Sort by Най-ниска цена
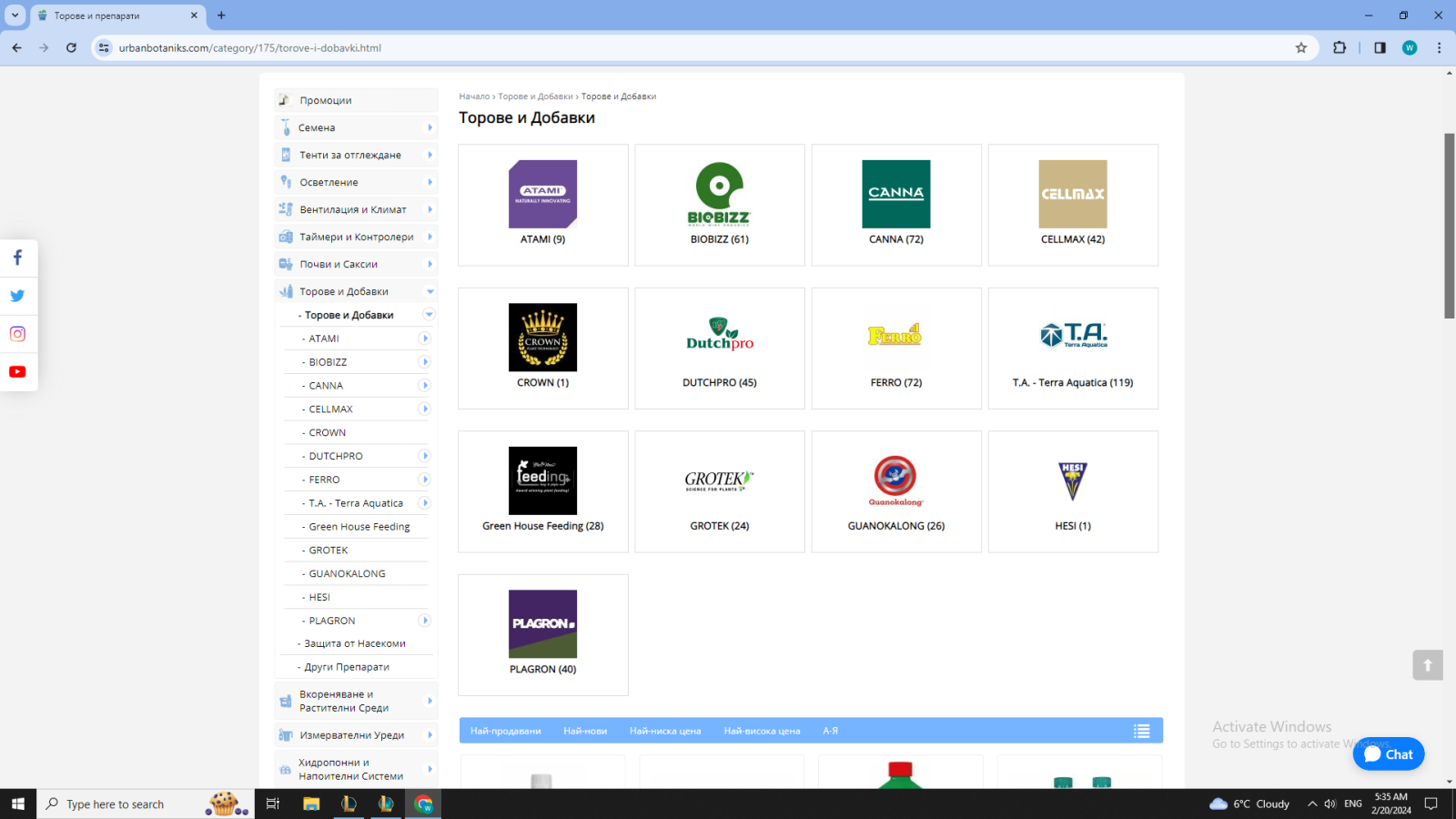 click(665, 731)
